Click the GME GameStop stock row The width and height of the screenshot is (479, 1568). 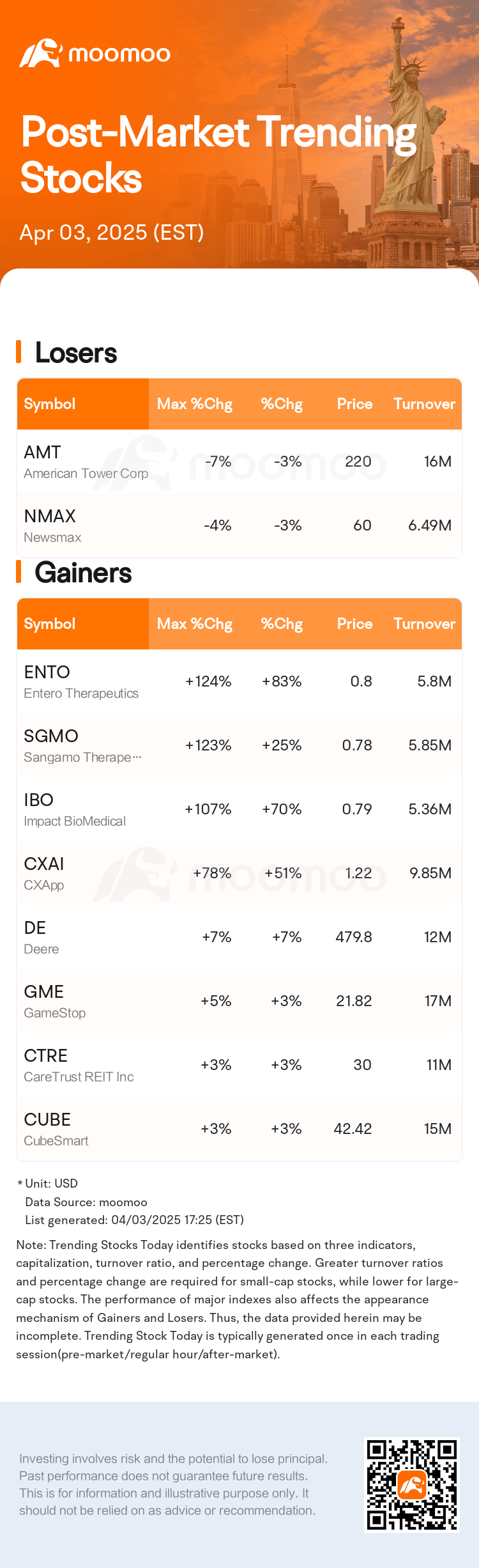[x=240, y=1001]
